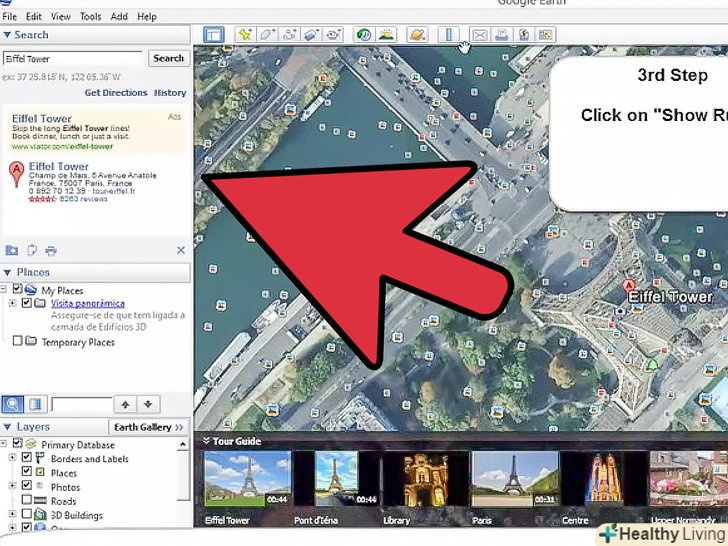Image resolution: width=728 pixels, height=546 pixels.
Task: Click the magnifier search icon in Places panel
Action: [x=13, y=404]
